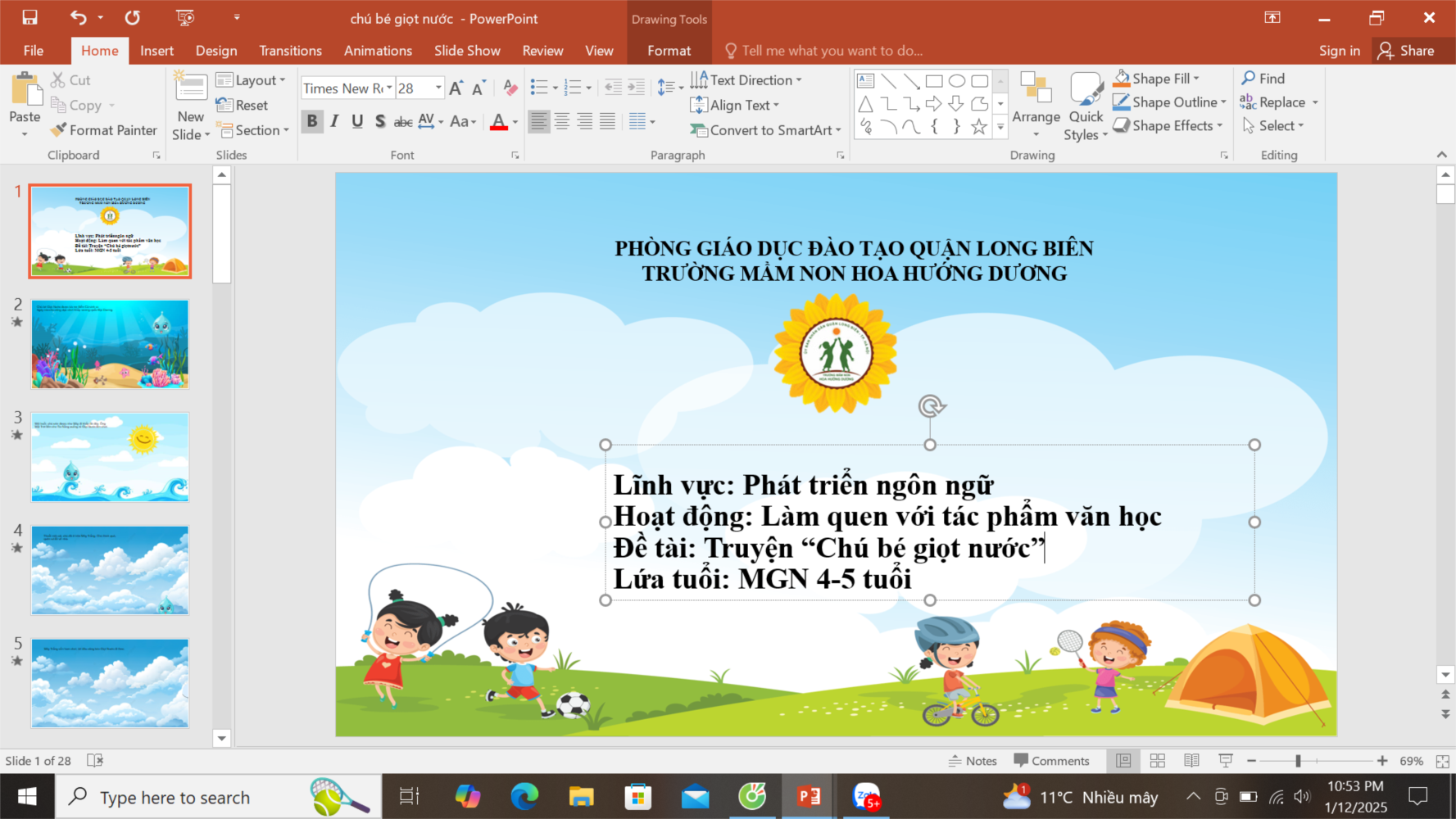This screenshot has height=819, width=1456.
Task: Toggle Underline formatting
Action: [357, 121]
